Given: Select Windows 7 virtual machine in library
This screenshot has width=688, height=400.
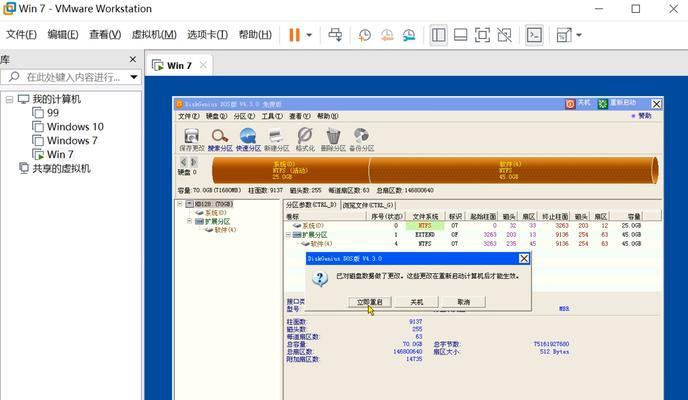Looking at the screenshot, I should tap(65, 140).
